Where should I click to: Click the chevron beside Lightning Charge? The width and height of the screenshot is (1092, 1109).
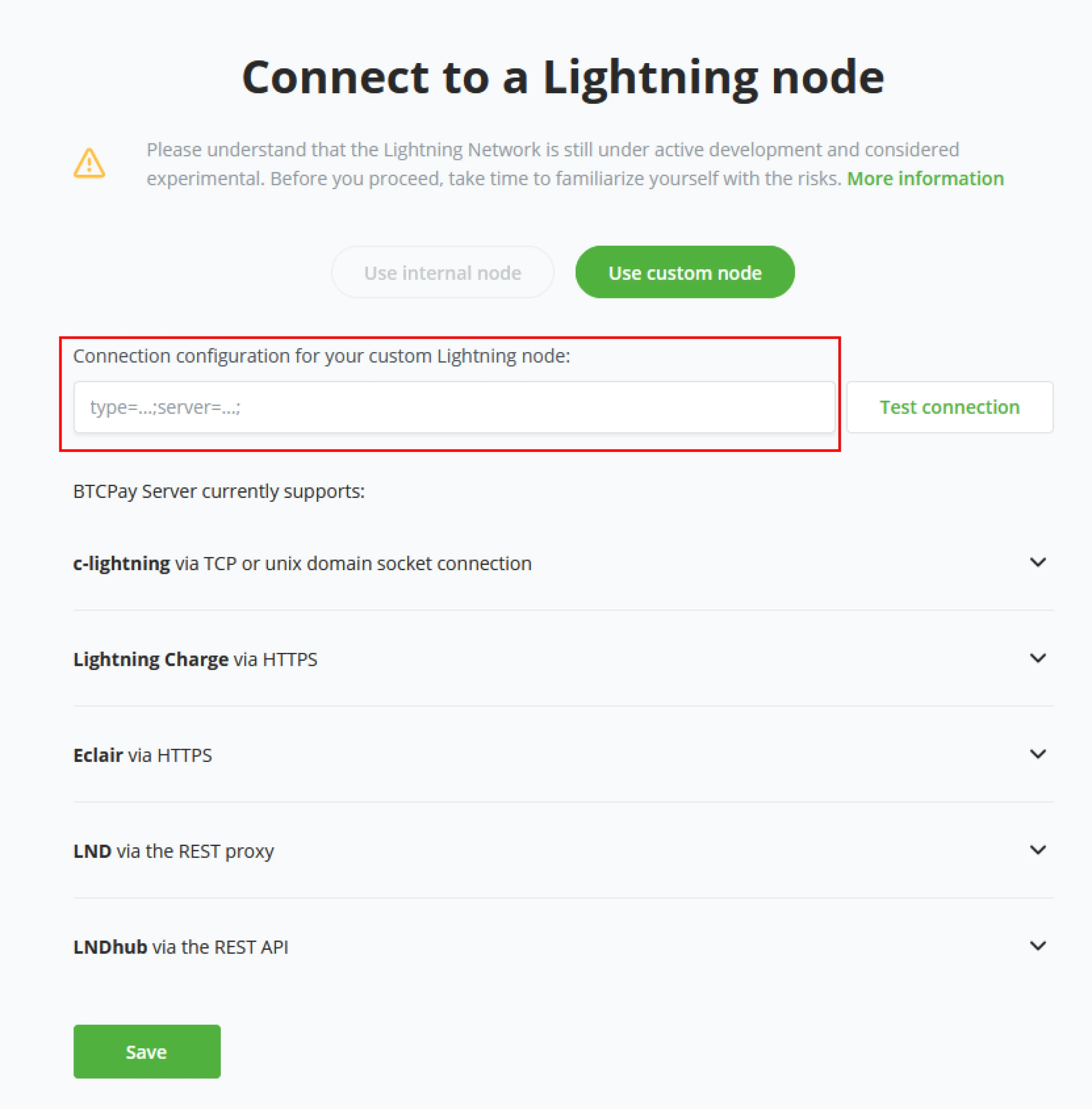pos(1038,658)
